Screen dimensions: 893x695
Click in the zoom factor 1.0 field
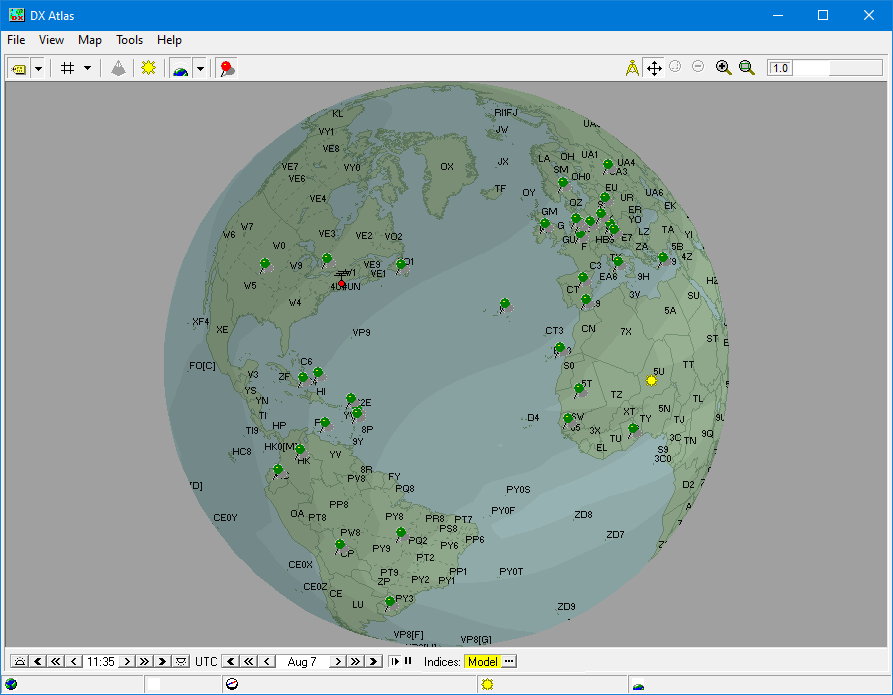coord(780,68)
